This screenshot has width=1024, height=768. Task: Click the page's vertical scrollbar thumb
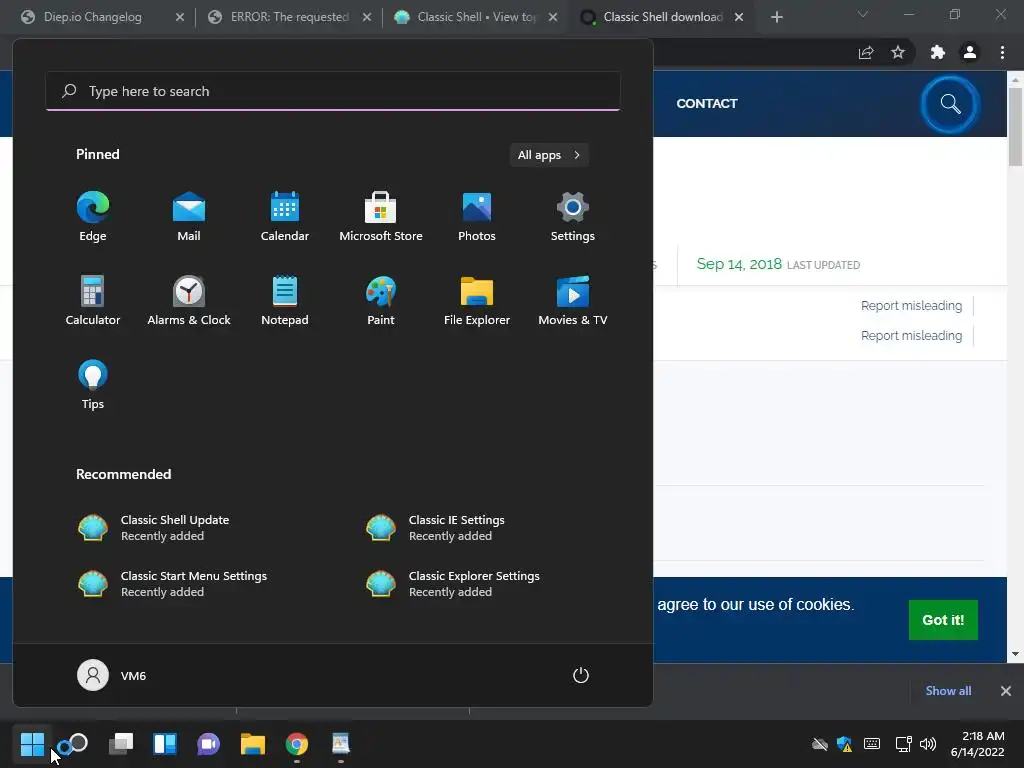[x=1015, y=127]
